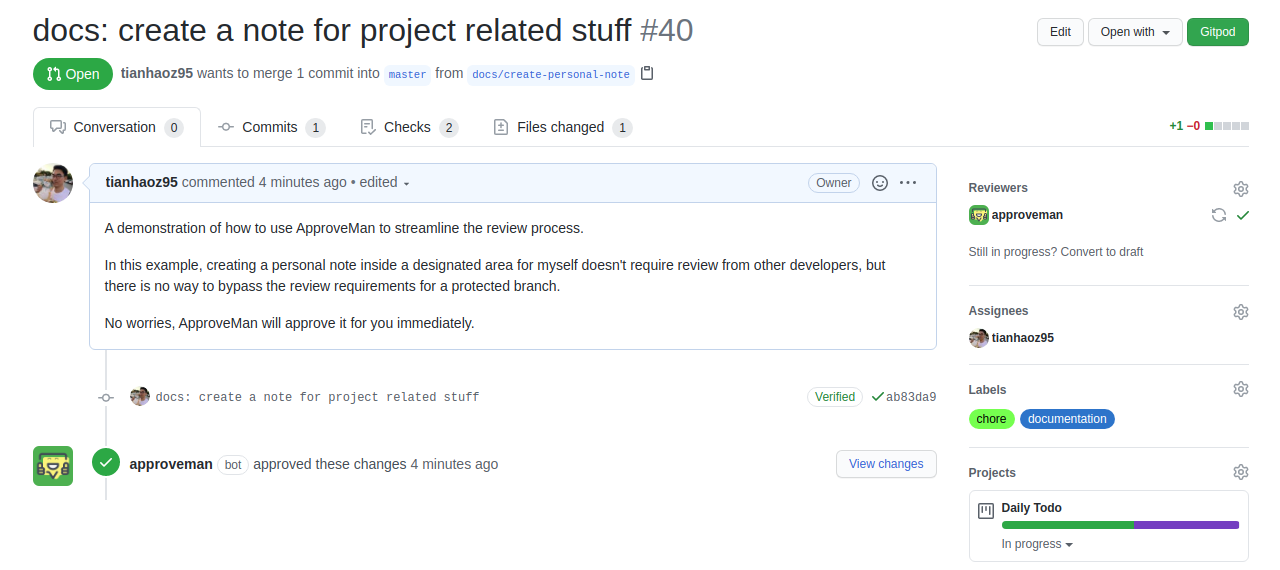
Task: Click the green Open status badge
Action: [x=73, y=74]
